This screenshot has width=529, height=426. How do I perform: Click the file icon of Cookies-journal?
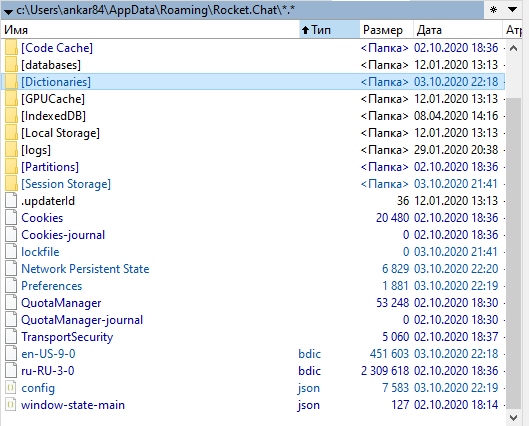coord(11,235)
